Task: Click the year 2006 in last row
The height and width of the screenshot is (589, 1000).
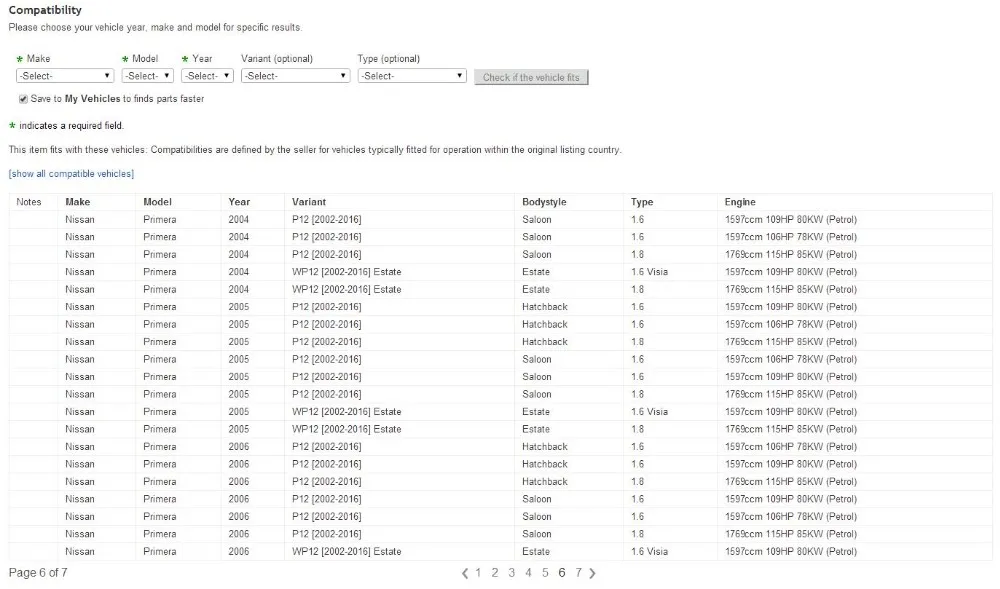Action: pos(239,551)
